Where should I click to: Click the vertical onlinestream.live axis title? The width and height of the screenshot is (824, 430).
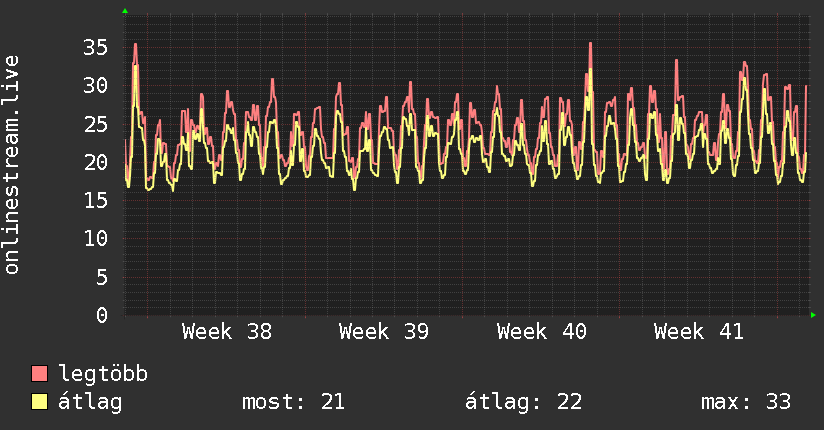(12, 165)
